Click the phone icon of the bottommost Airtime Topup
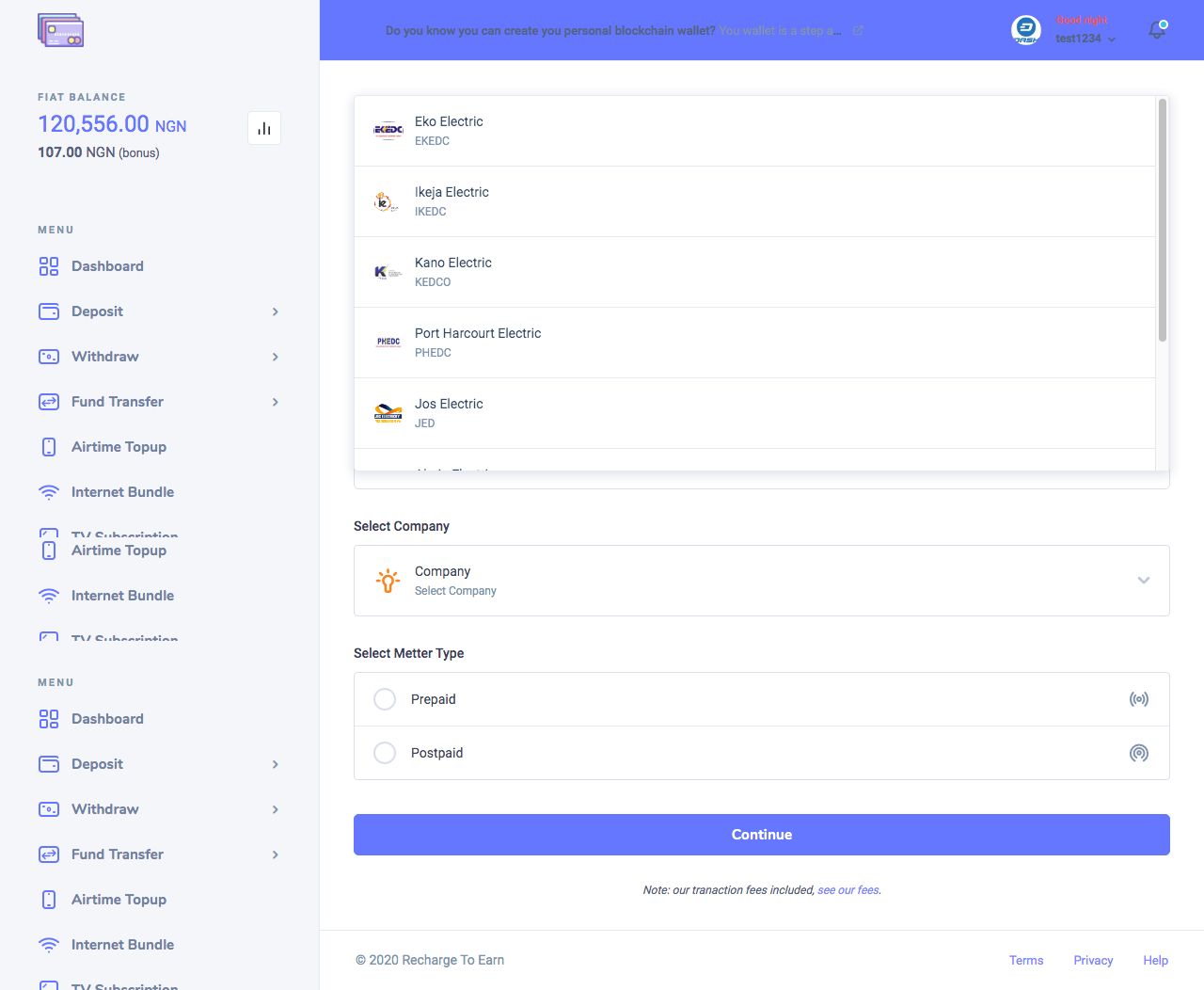 coord(49,900)
